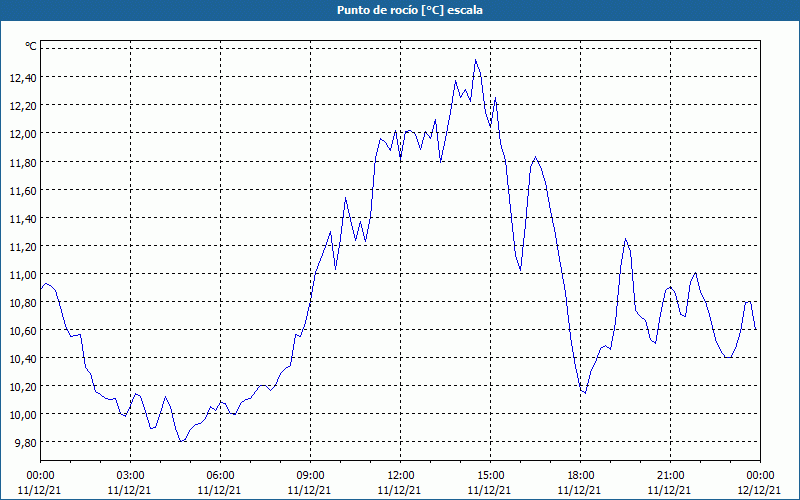Click the 12/12/21 date label
The height and width of the screenshot is (500, 800).
tap(760, 490)
